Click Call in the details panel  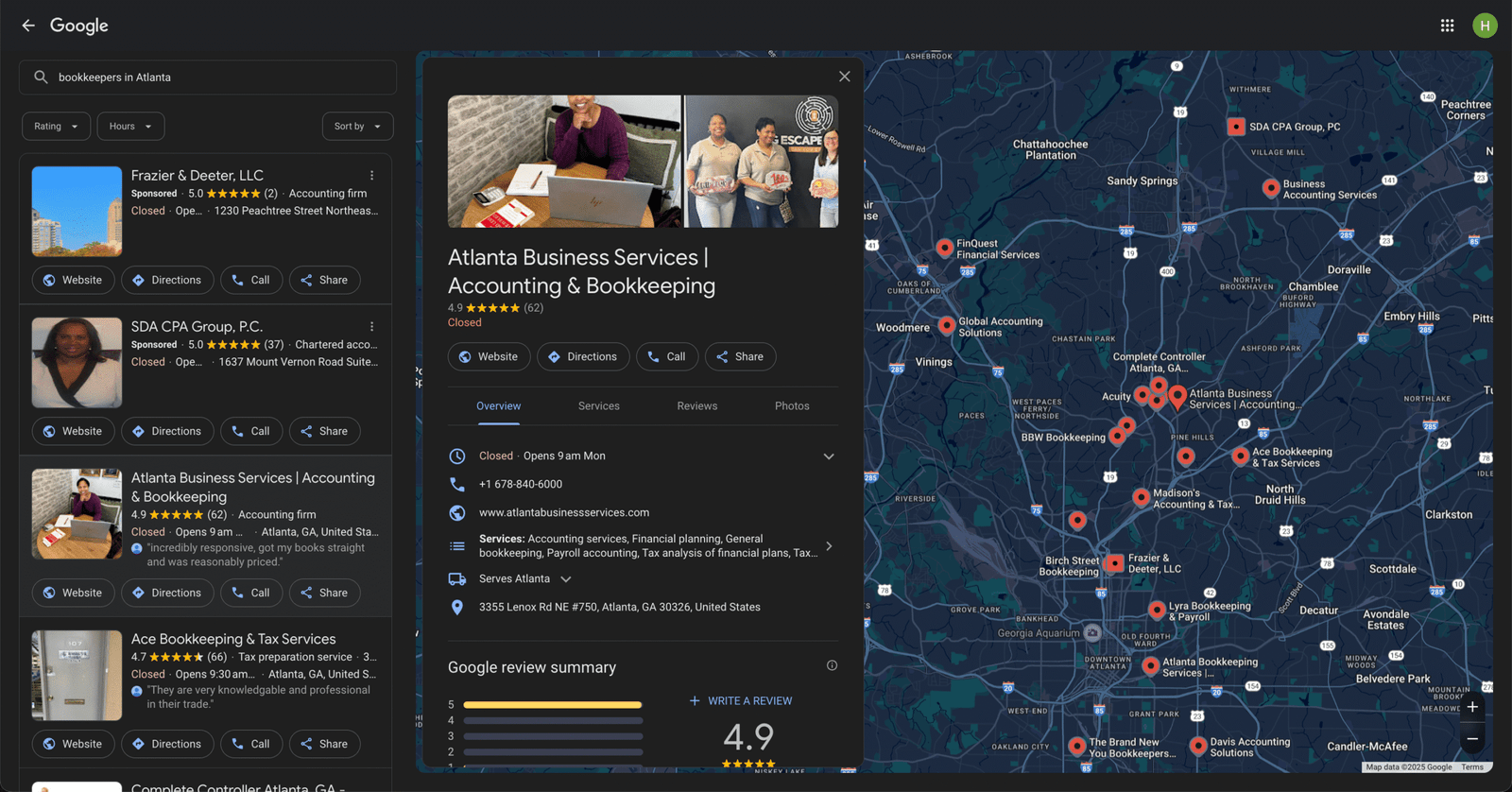667,356
